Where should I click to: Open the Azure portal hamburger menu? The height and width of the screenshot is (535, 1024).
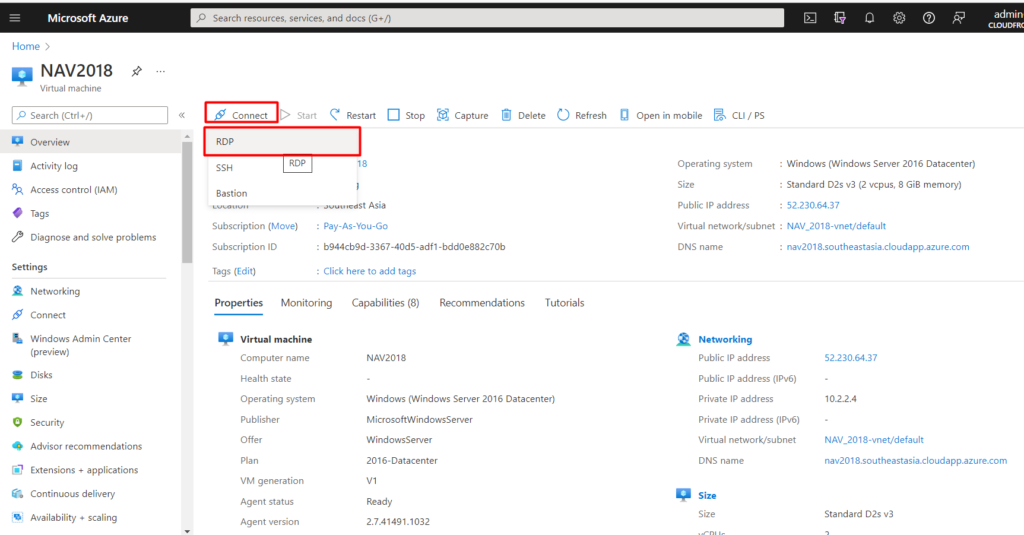(x=15, y=18)
